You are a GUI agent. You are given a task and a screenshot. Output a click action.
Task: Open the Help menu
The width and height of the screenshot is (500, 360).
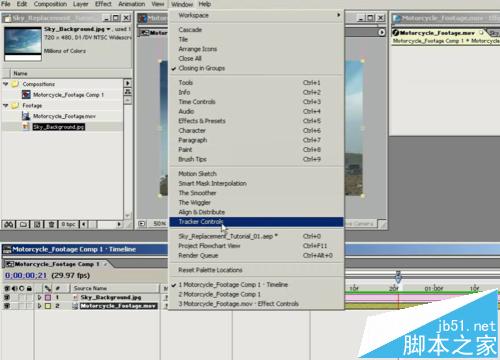click(x=205, y=4)
